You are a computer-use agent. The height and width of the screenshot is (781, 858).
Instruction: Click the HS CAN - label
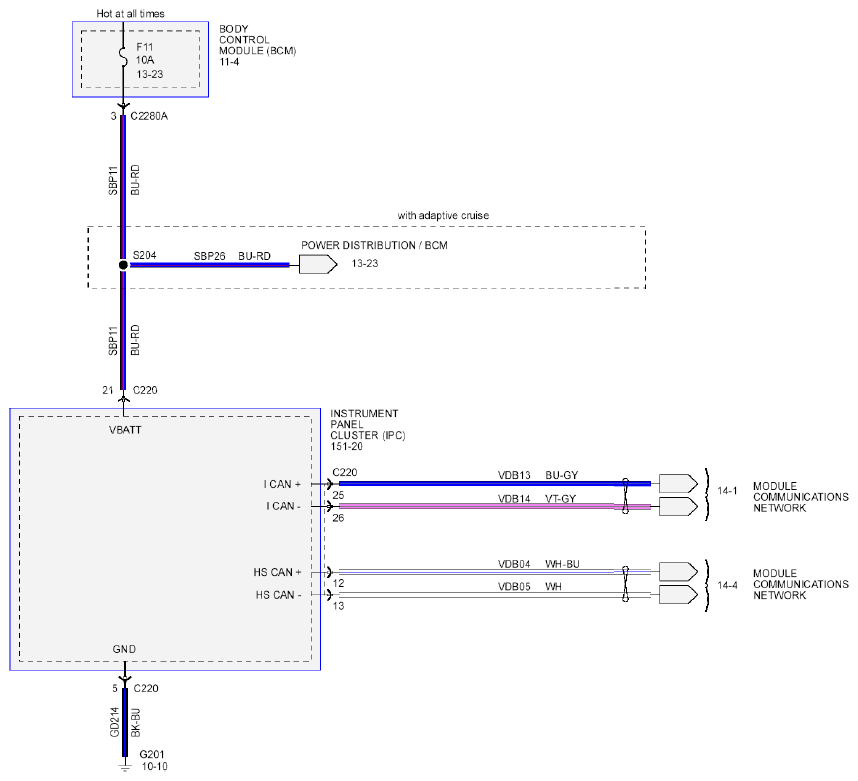(x=279, y=595)
